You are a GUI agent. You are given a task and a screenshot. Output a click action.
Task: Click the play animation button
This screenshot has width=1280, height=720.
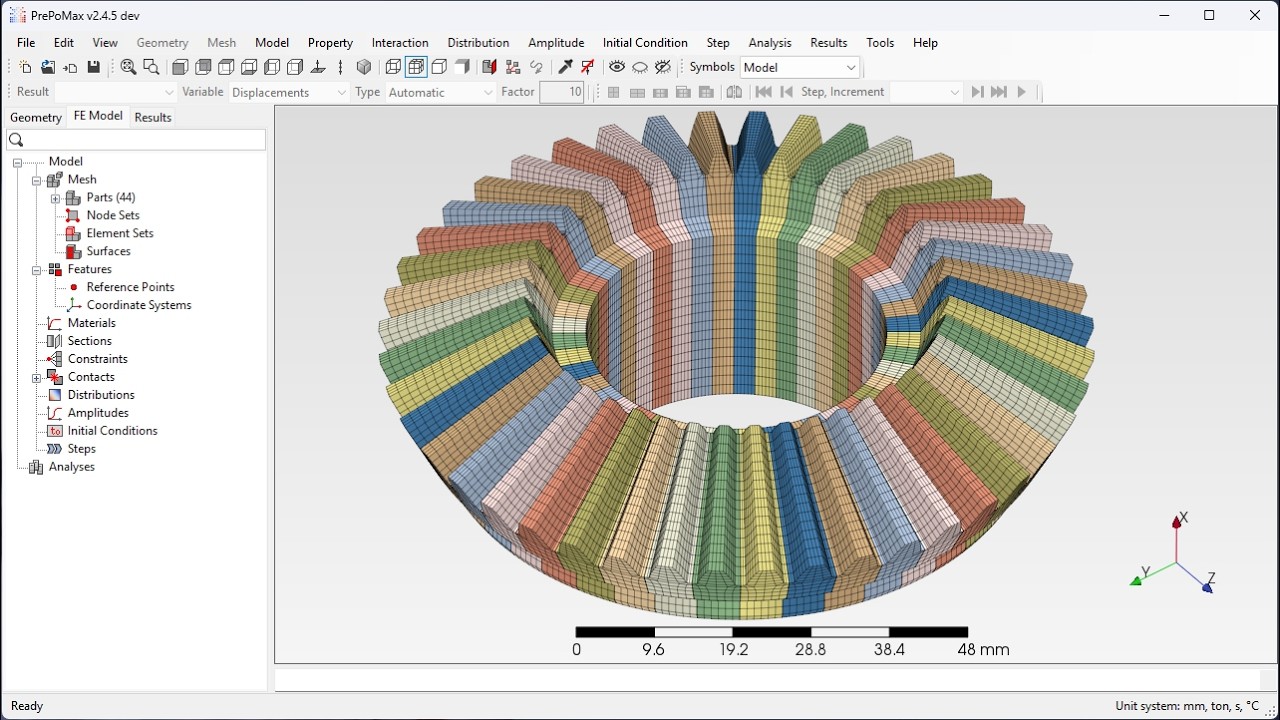click(1021, 92)
